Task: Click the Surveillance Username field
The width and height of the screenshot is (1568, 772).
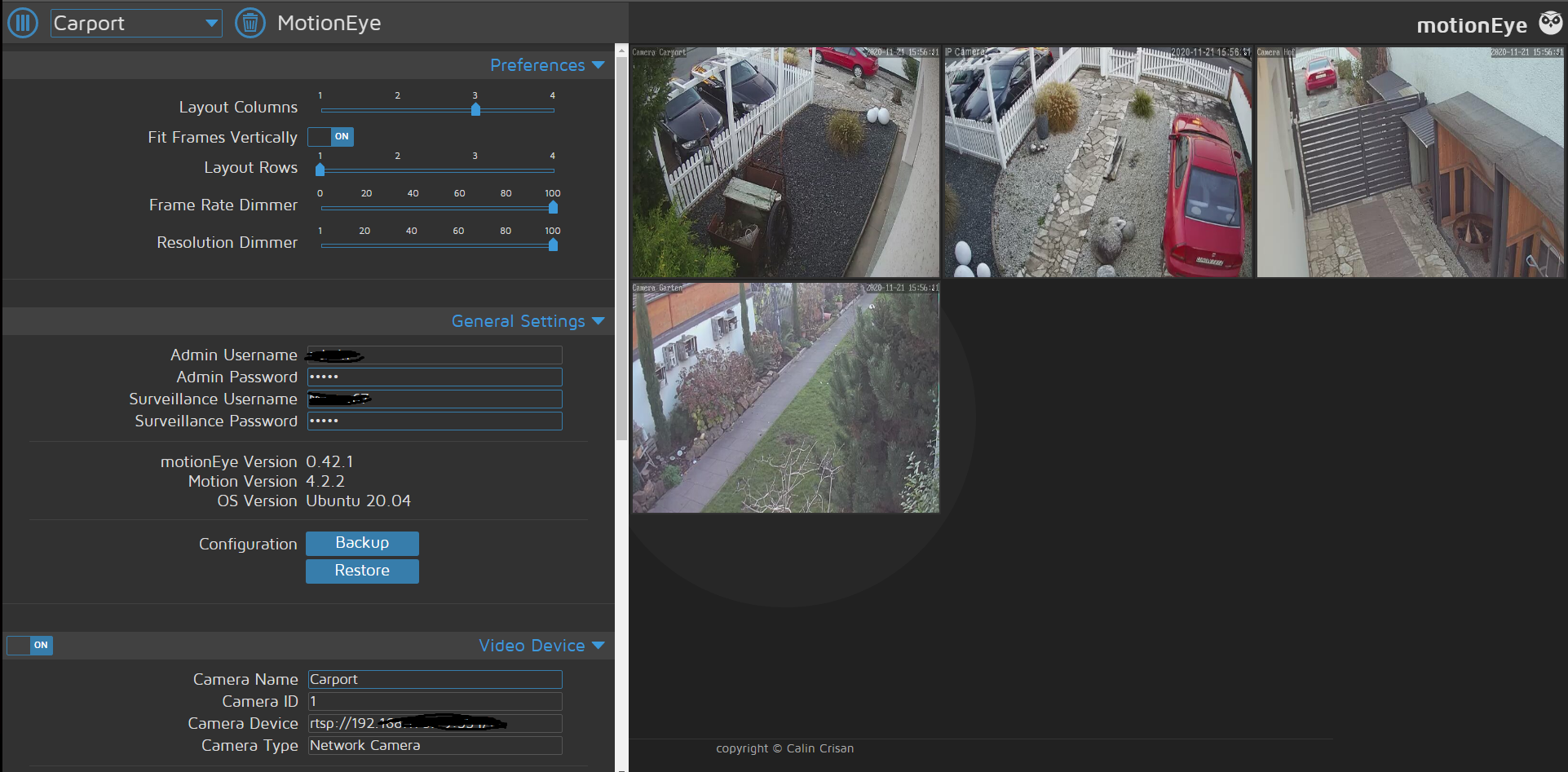Action: tap(434, 399)
